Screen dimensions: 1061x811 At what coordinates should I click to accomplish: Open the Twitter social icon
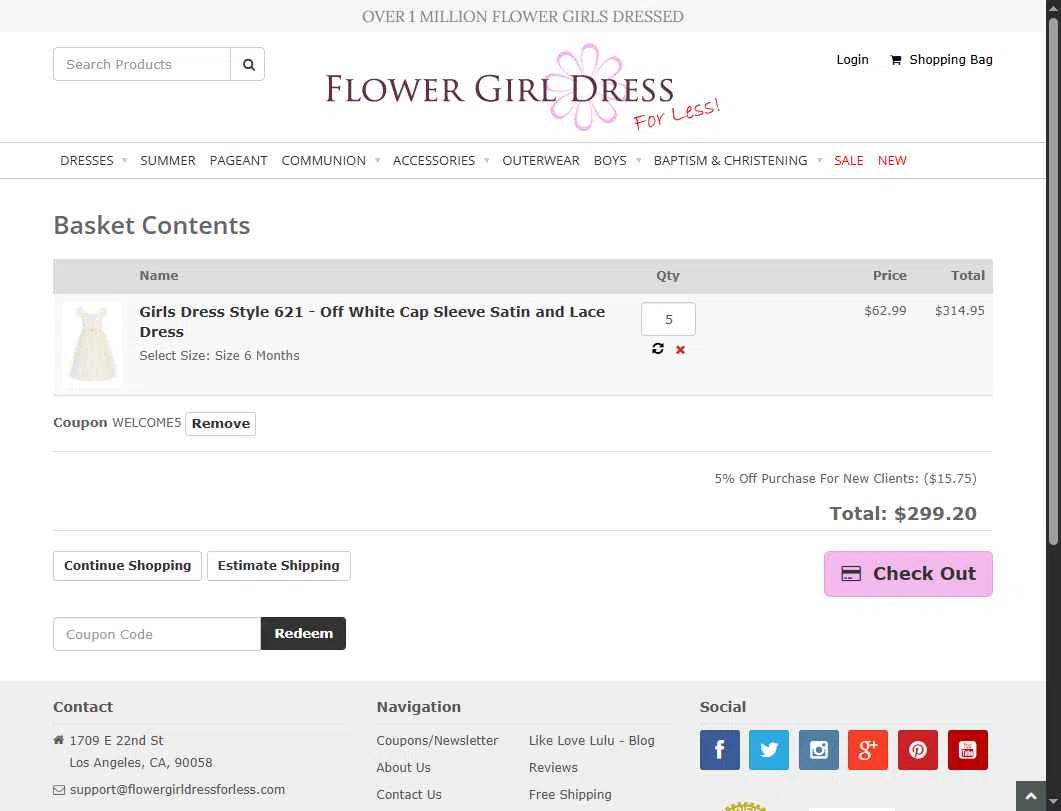(x=769, y=749)
